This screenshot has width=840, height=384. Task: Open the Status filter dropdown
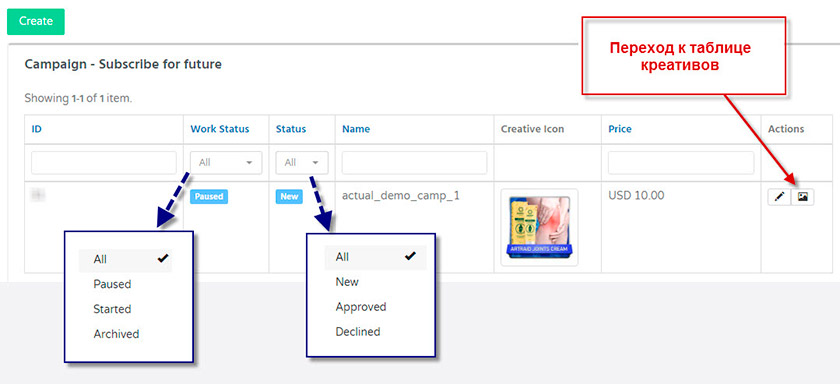[x=302, y=162]
